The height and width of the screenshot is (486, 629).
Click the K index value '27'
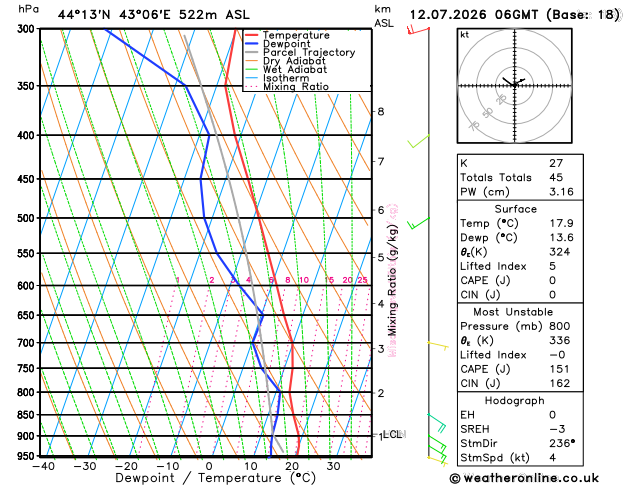pyautogui.click(x=556, y=163)
